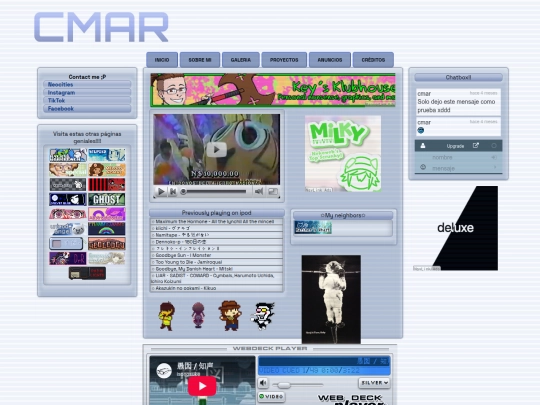540x405 pixels.
Task: Select Akazukin no ookami - Kikuo row
Action: coord(216,288)
